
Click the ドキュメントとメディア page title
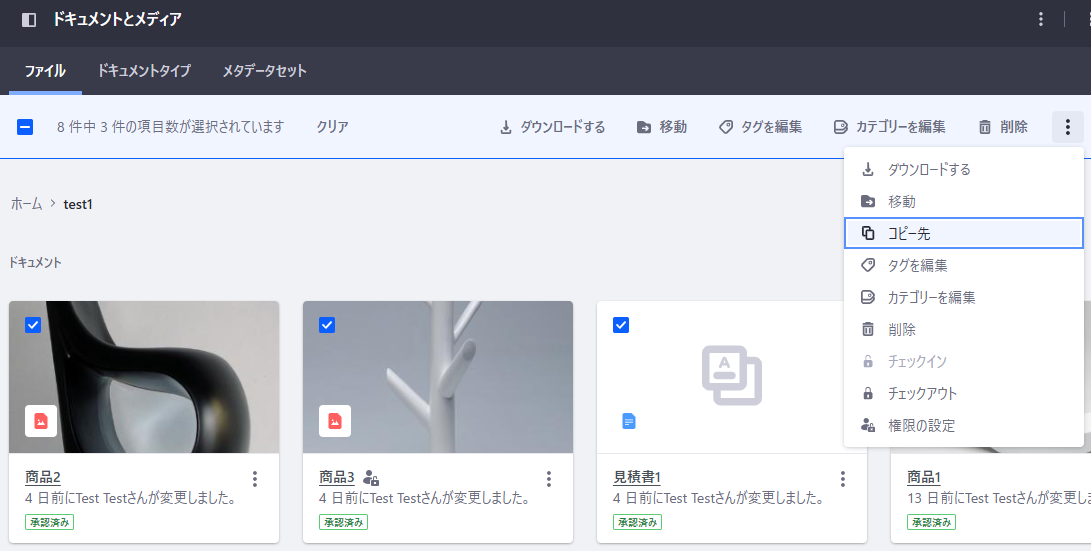117,19
